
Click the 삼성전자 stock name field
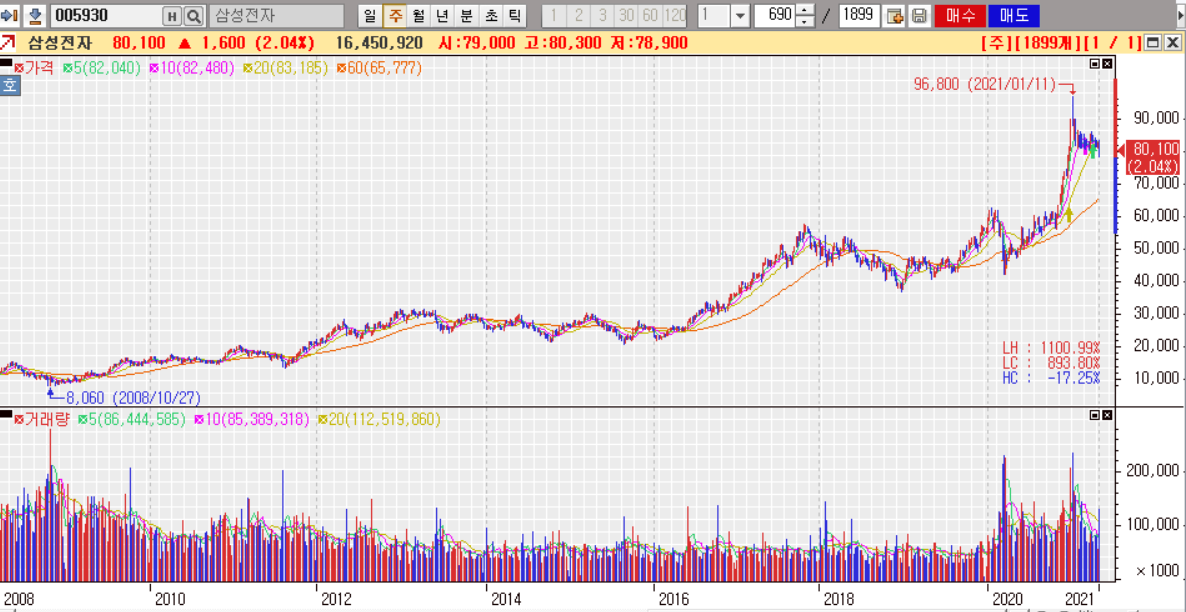coord(277,16)
